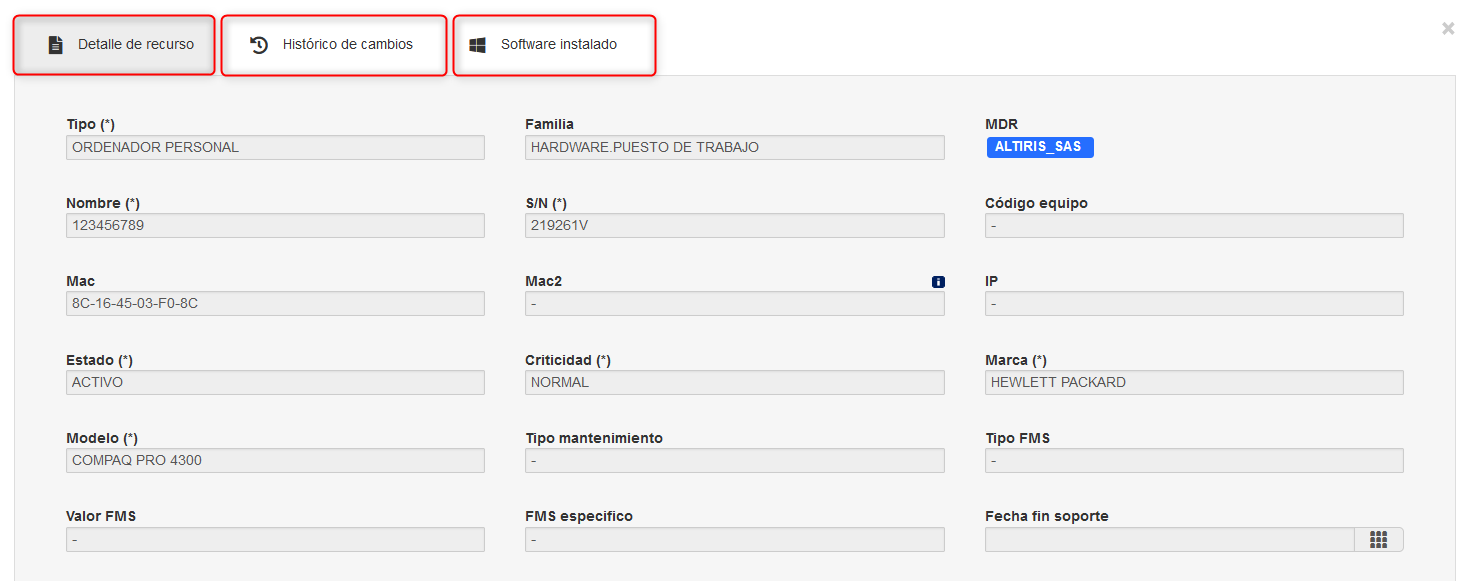The height and width of the screenshot is (581, 1475).
Task: Click the Modelo field showing COMPAQ PRO 4300
Action: 275,461
